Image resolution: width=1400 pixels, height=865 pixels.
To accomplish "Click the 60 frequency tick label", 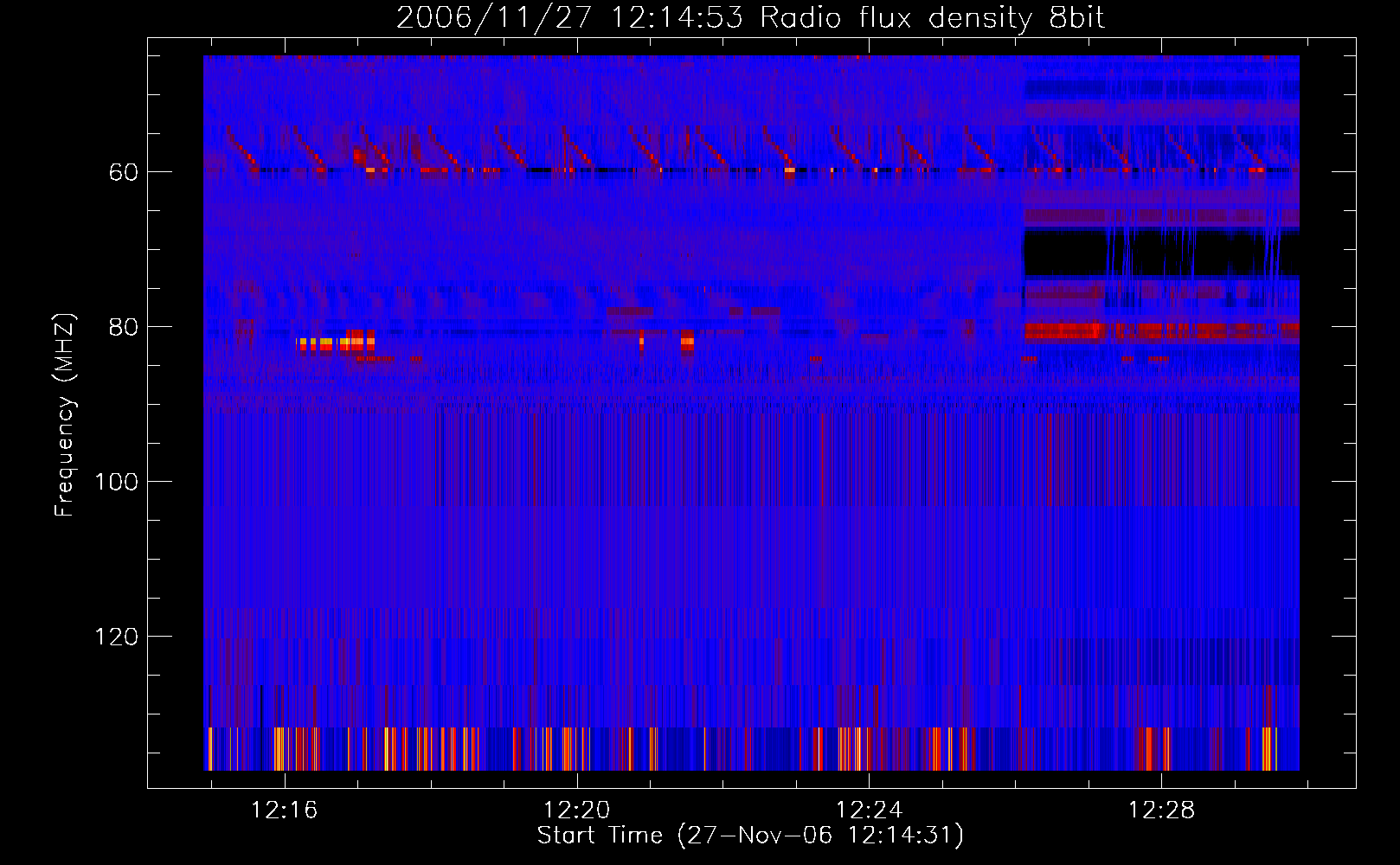I will tap(124, 172).
